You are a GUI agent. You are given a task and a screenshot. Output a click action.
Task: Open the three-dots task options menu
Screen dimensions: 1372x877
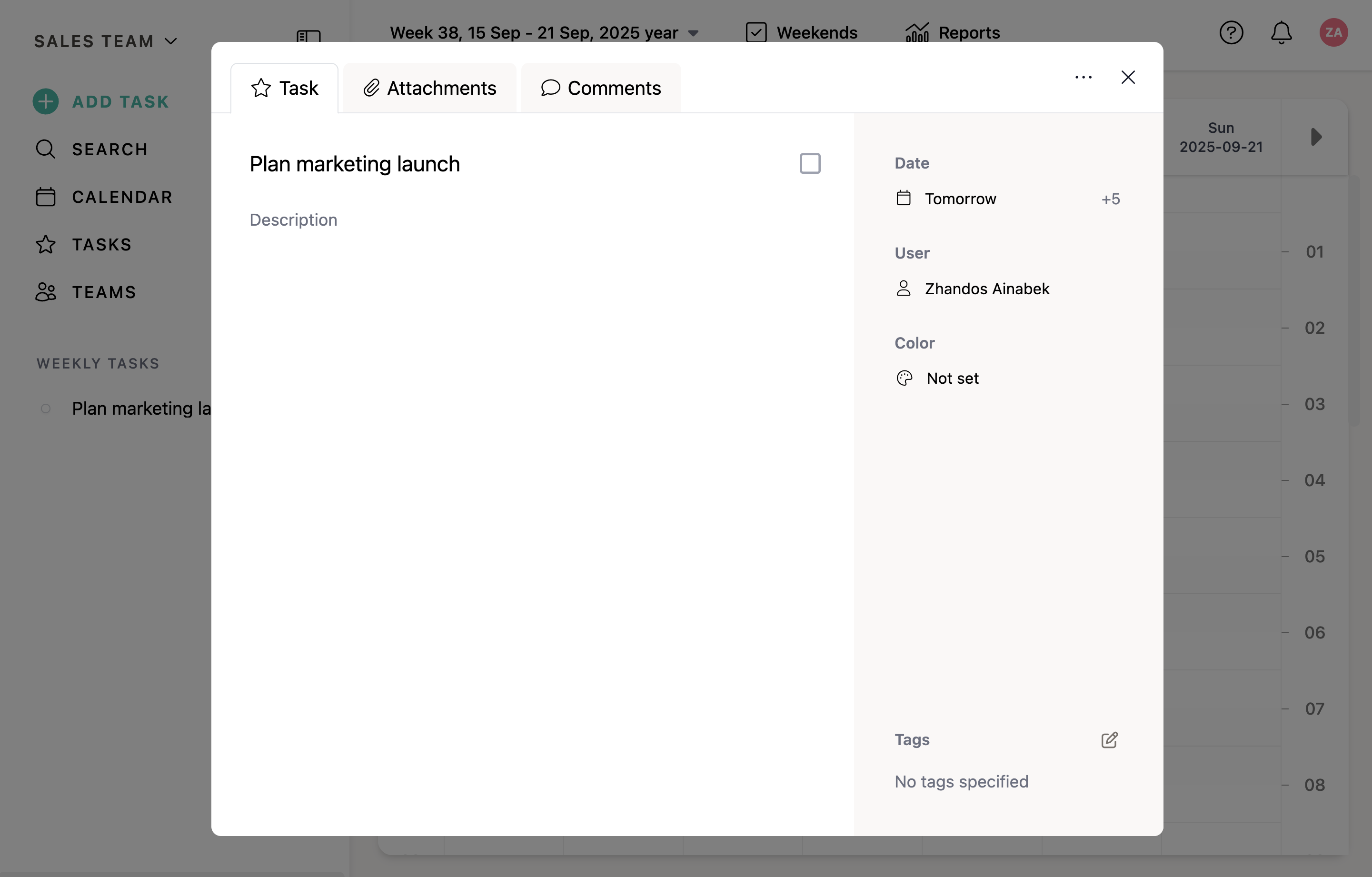[x=1083, y=78]
